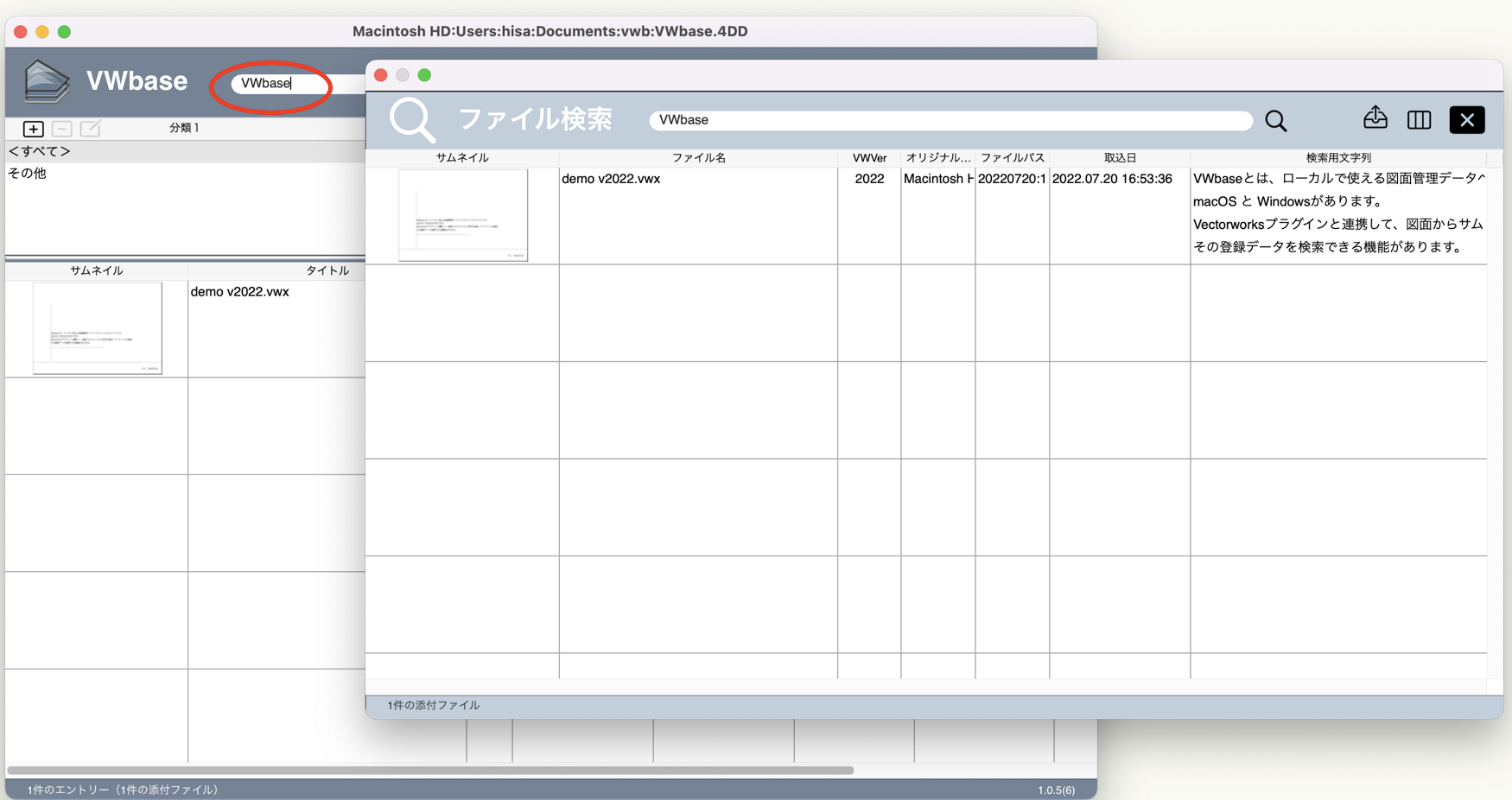1512x800 pixels.
Task: Add a category with the plus button
Action: tap(33, 129)
